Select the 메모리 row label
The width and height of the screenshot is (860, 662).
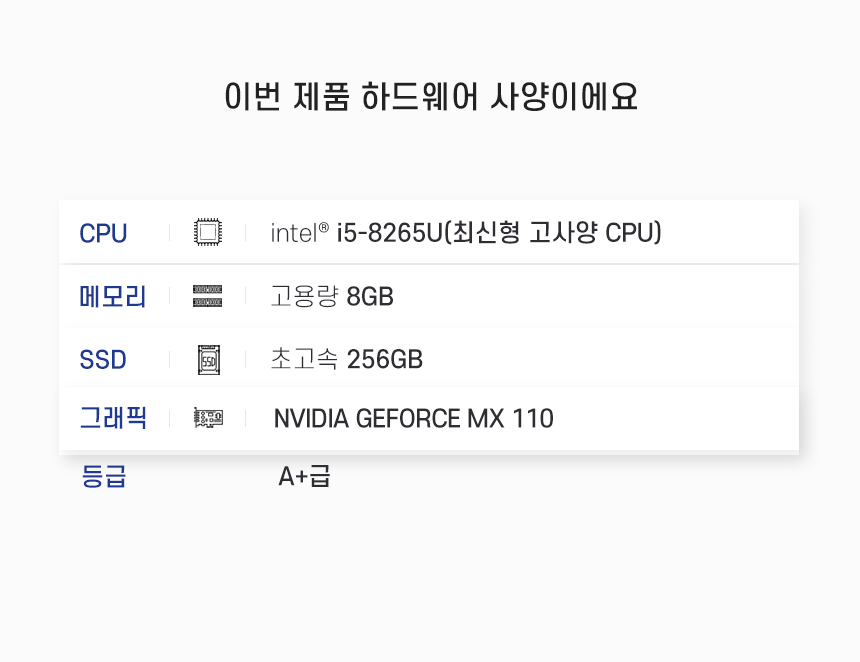click(x=112, y=296)
